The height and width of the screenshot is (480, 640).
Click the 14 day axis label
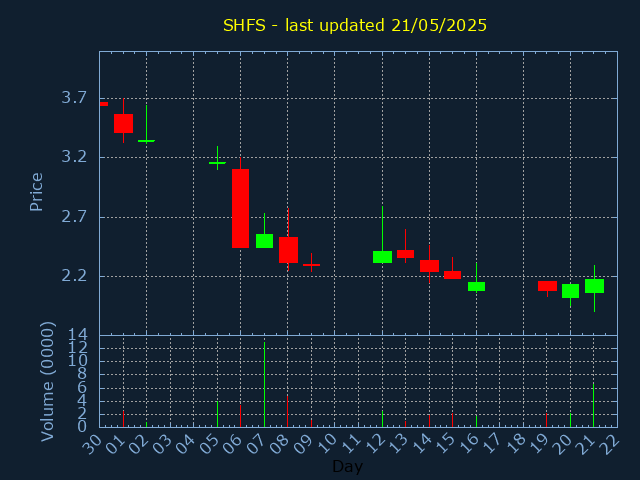tap(422, 444)
